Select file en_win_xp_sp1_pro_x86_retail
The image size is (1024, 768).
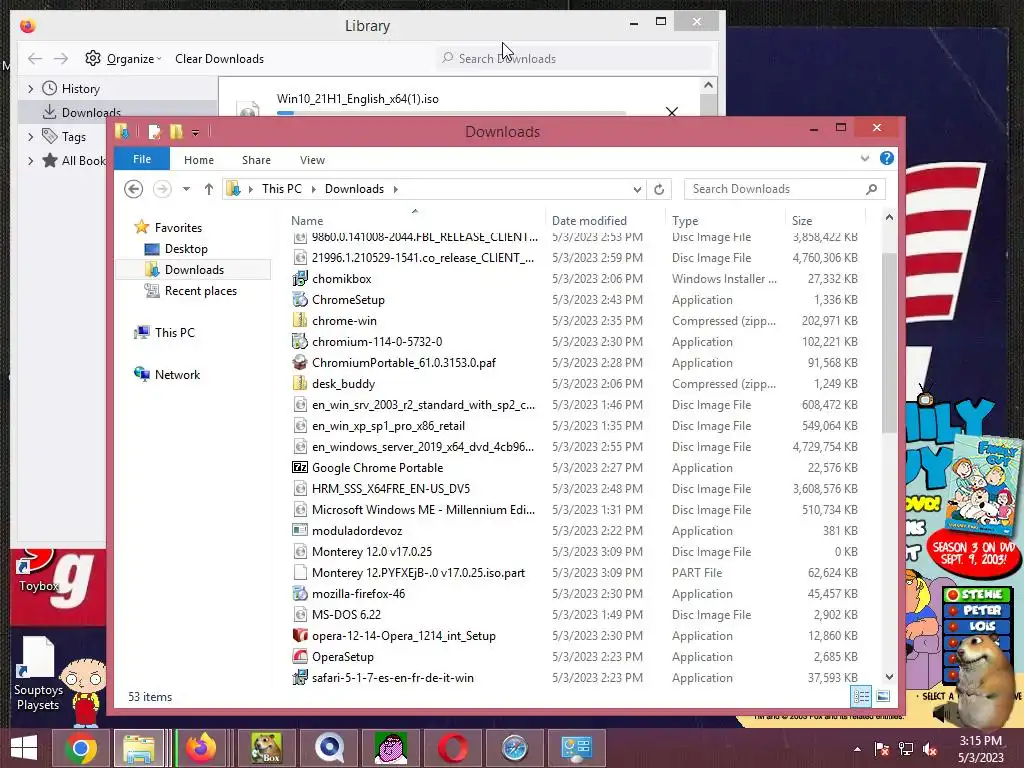point(388,426)
